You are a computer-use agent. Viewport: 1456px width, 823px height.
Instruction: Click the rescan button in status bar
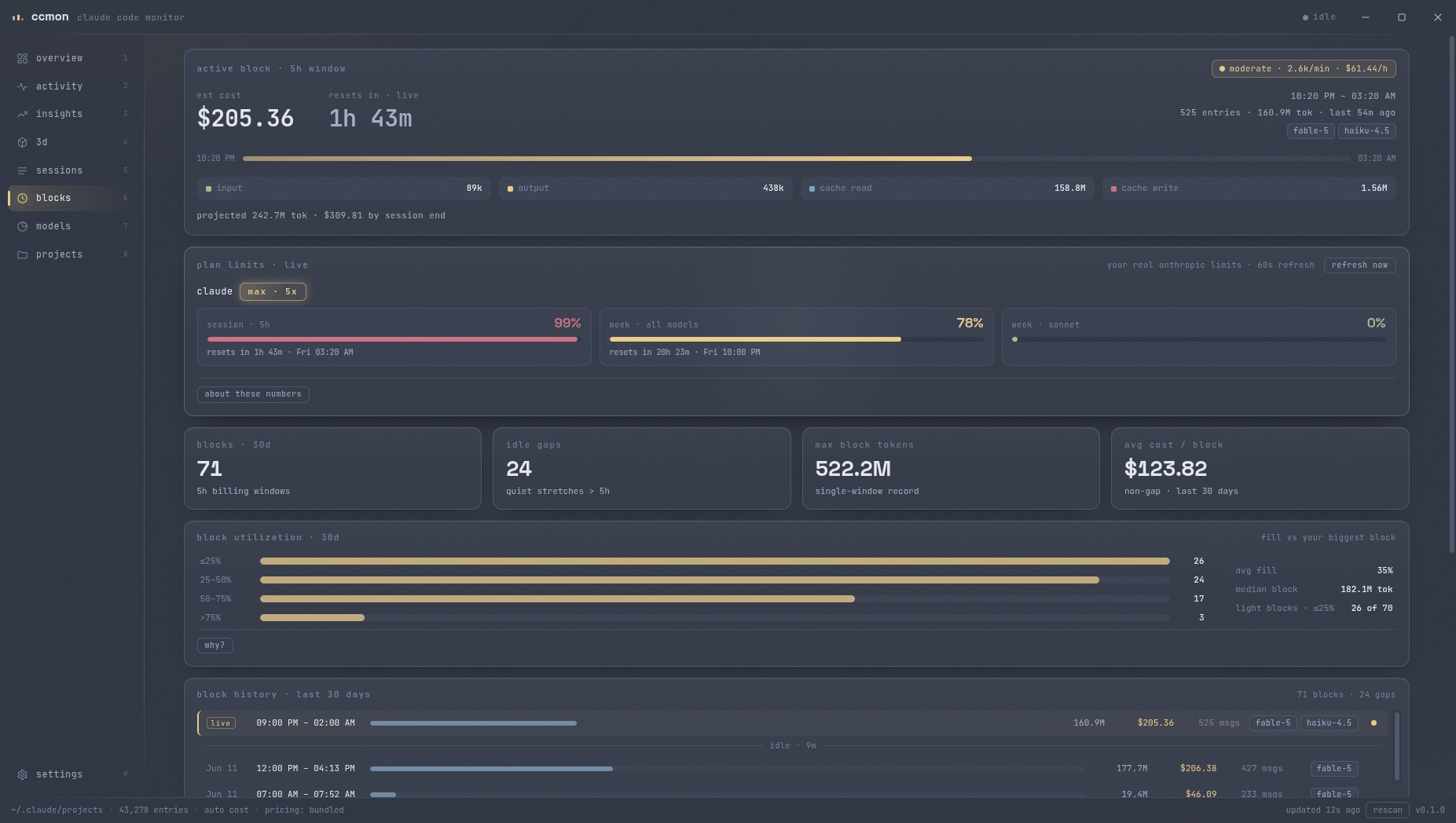[1387, 810]
